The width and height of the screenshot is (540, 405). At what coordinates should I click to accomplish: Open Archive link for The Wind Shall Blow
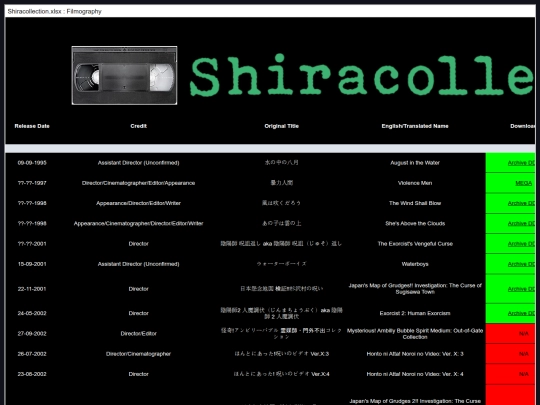[521, 204]
